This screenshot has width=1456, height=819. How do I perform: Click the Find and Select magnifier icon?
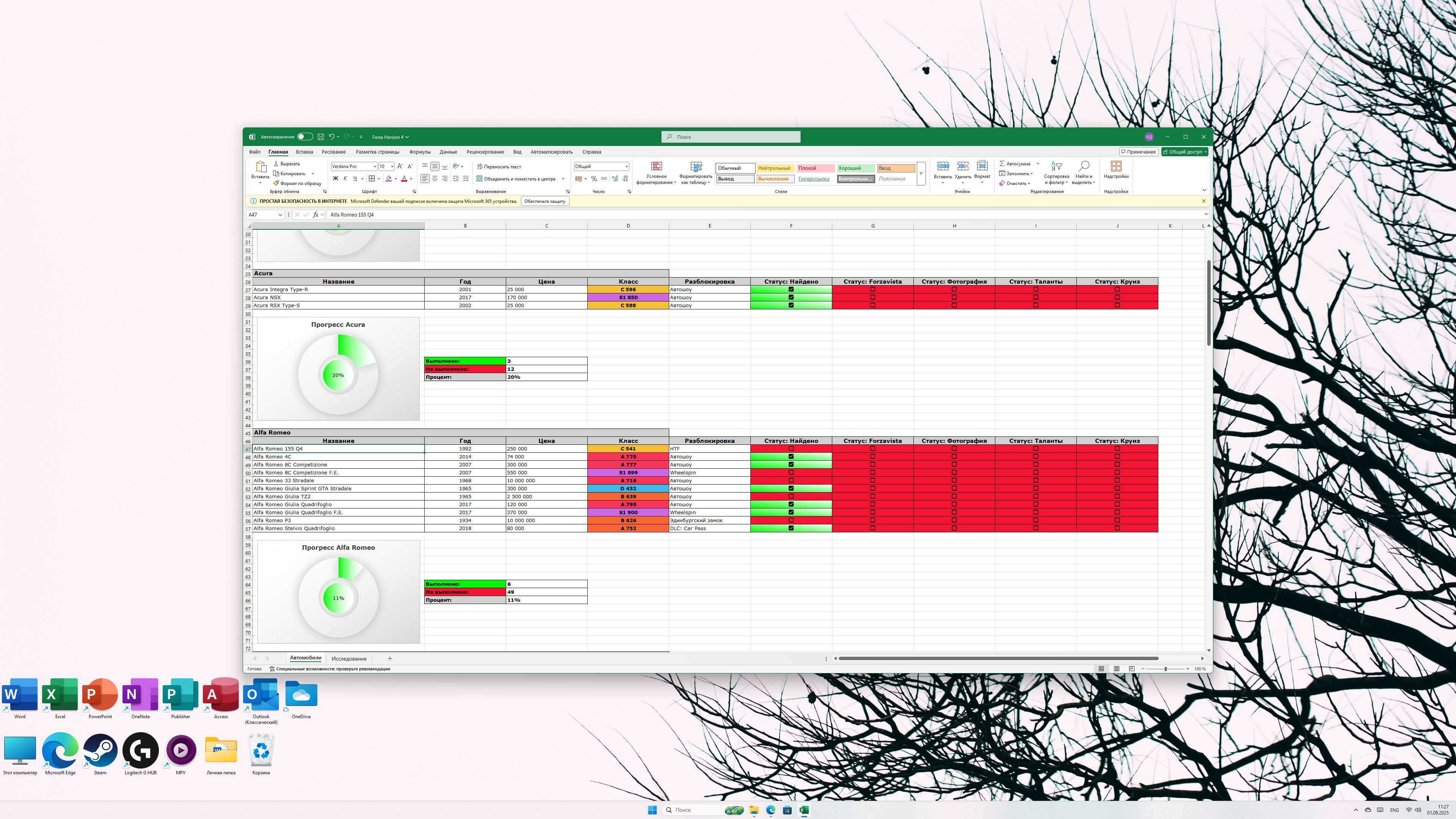coord(1084,166)
